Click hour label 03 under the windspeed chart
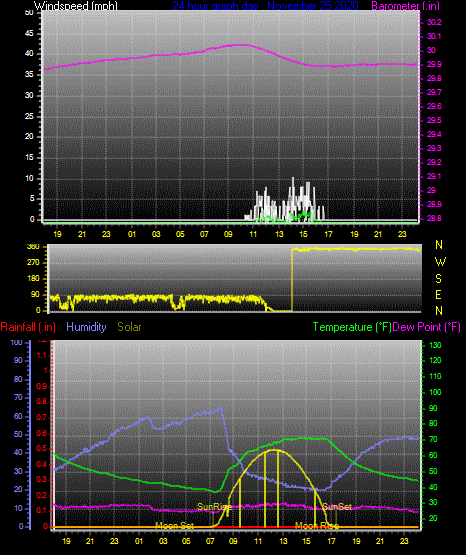Screen dimensions: 466x555 click(156, 234)
